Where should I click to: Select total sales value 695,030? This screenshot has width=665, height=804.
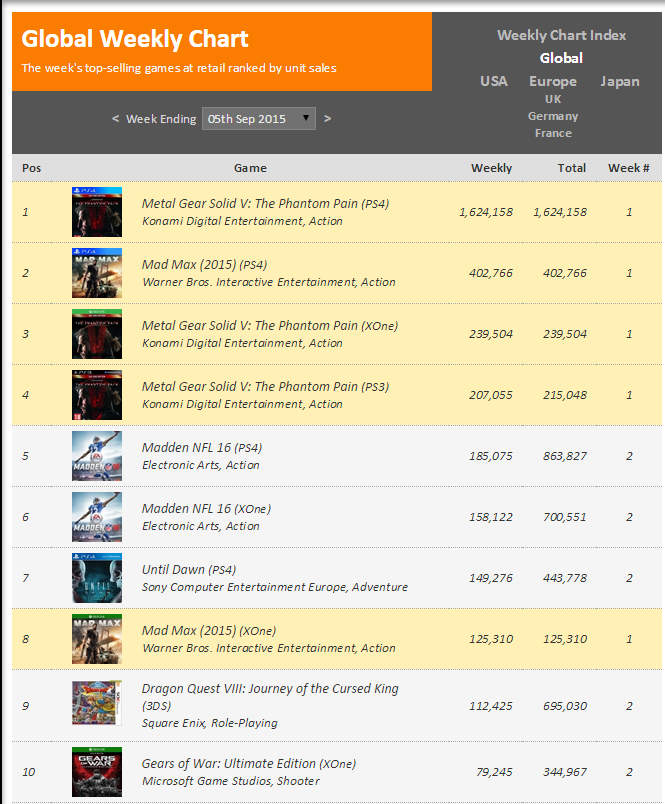click(x=565, y=706)
